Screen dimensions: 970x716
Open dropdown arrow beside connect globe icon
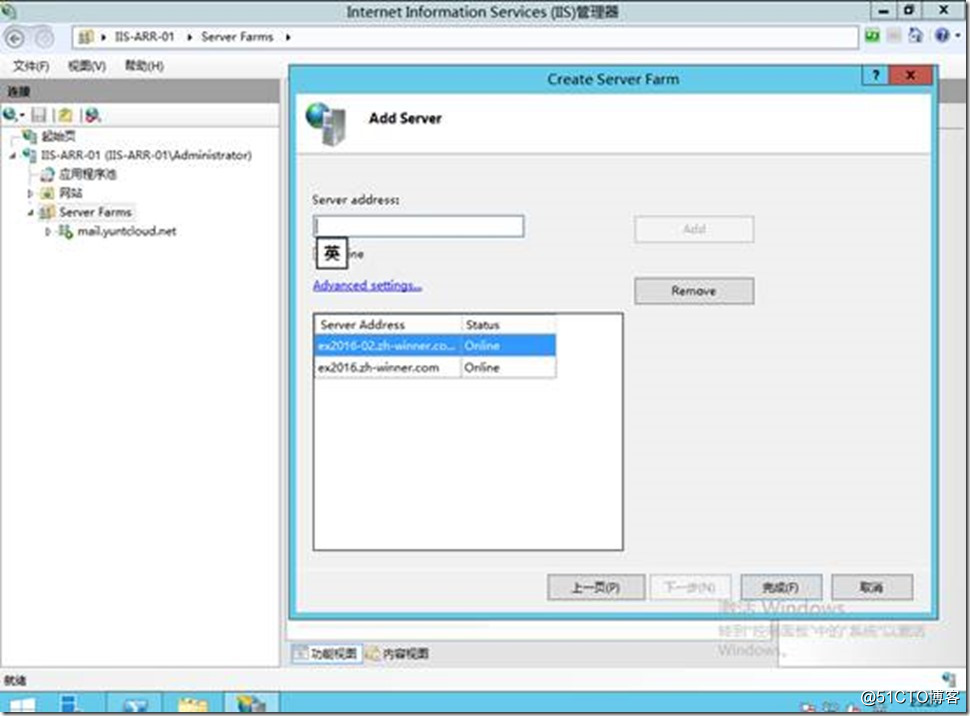(22, 115)
